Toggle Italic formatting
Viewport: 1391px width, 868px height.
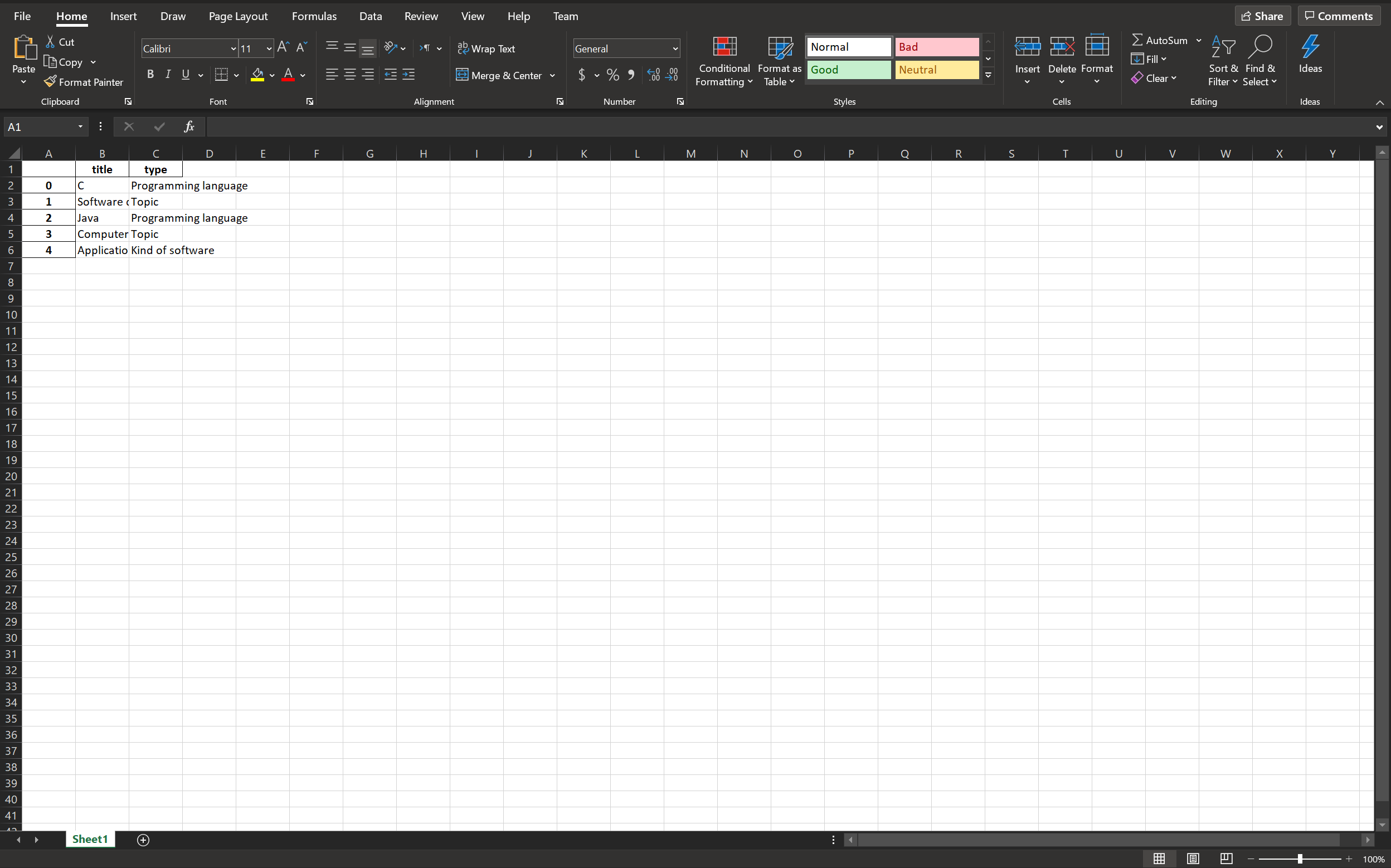pos(168,75)
